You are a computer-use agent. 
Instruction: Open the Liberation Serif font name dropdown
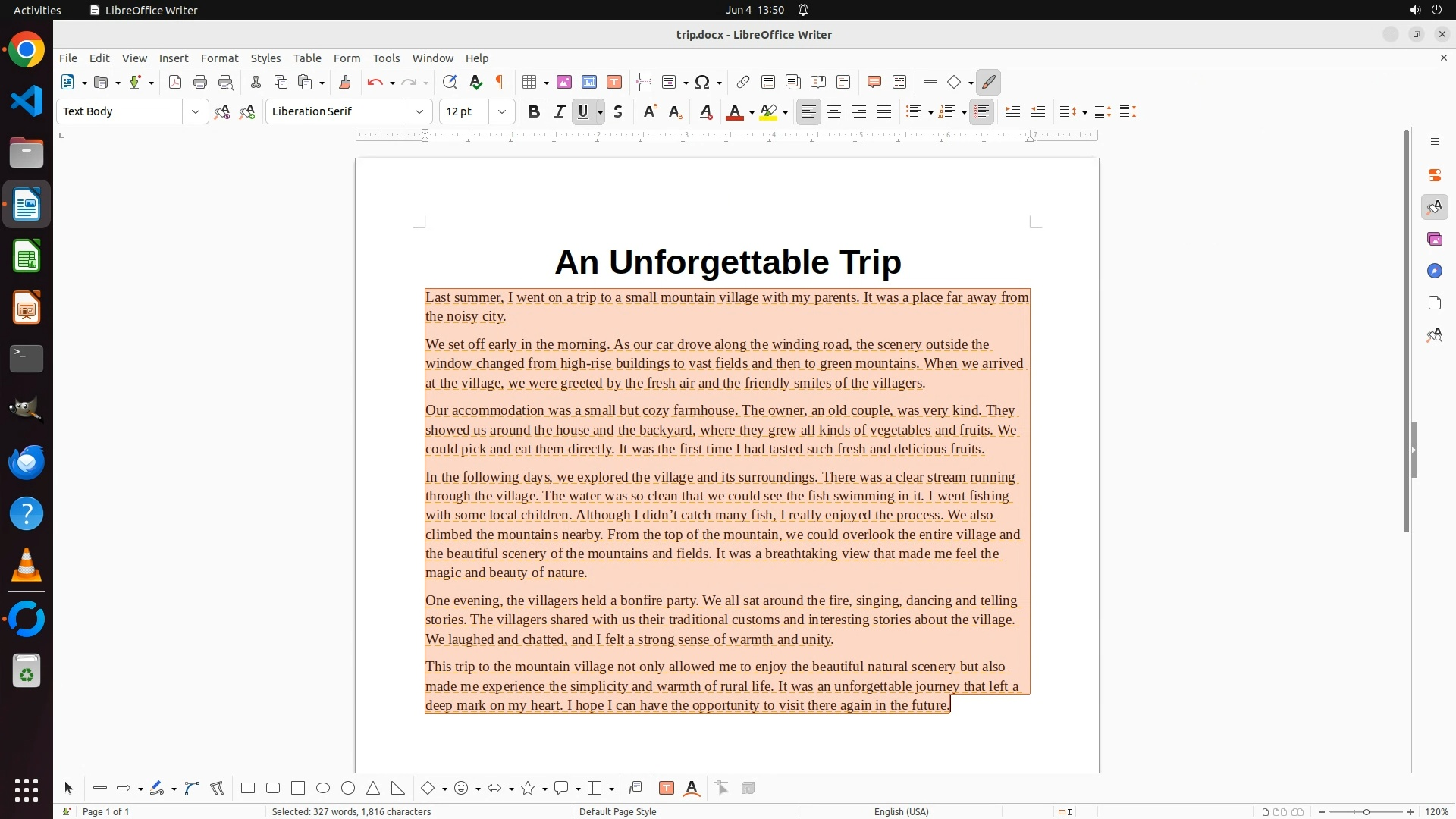[x=419, y=112]
